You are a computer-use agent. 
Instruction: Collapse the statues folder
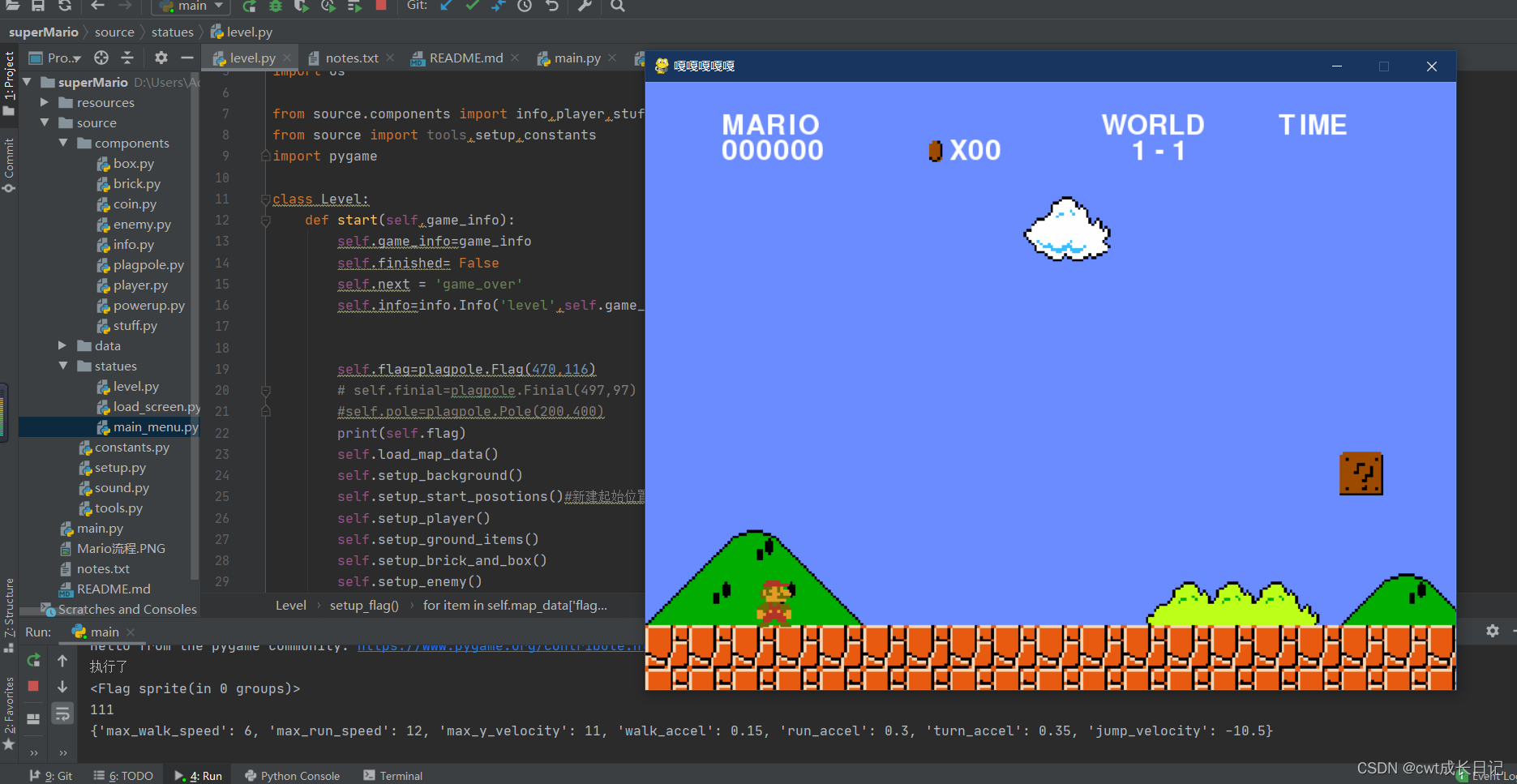63,366
